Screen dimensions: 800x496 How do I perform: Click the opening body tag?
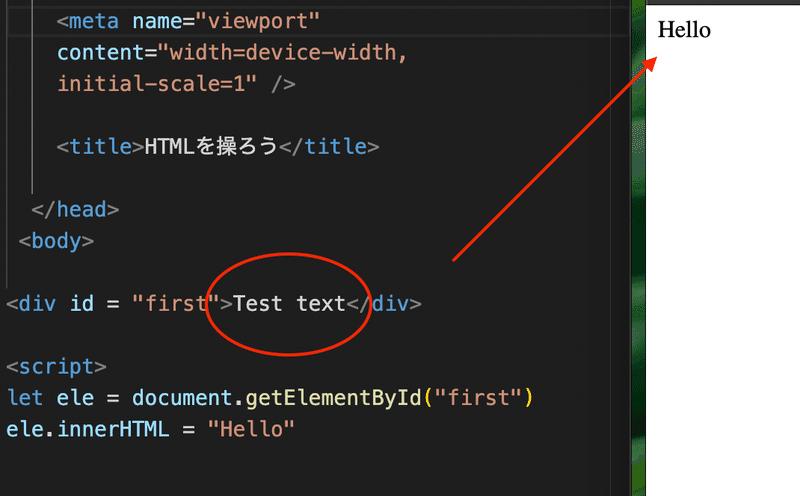56,241
